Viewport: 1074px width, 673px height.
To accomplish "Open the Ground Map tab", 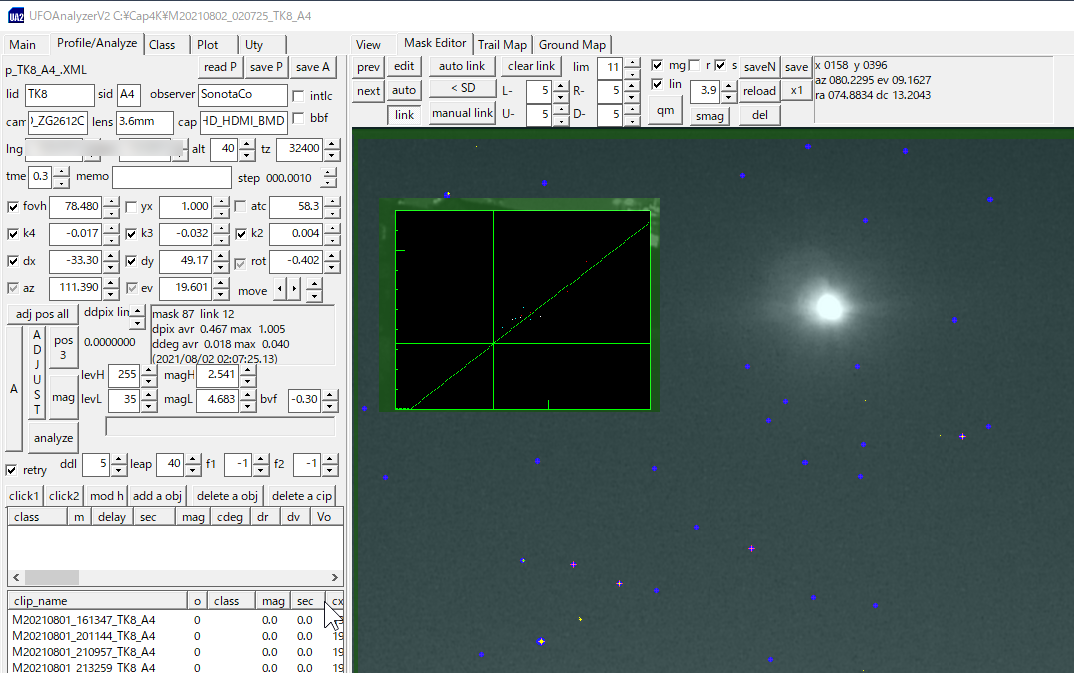I will (572, 44).
